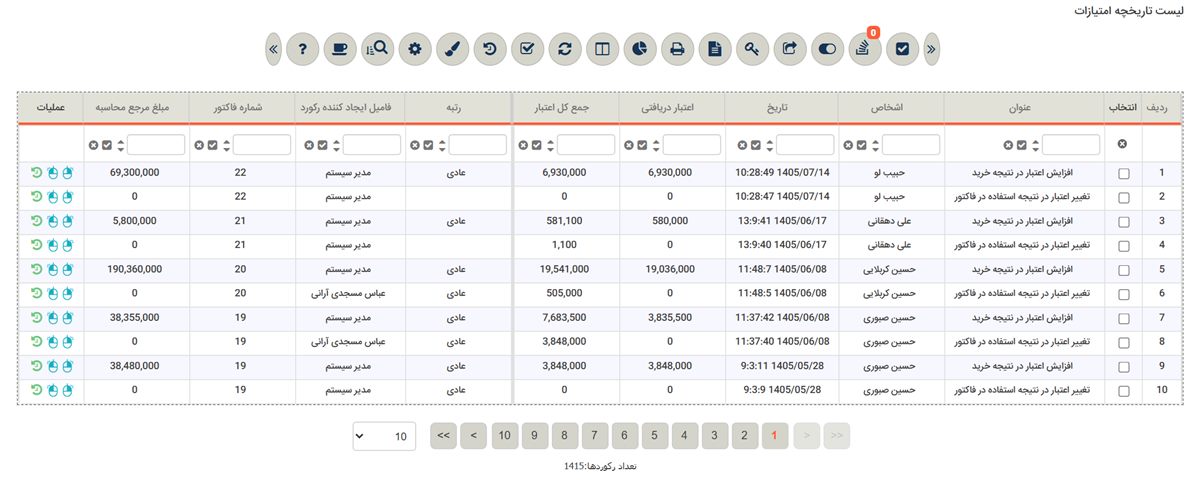Click the export share arrow icon
The image size is (1200, 489).
coord(790,48)
